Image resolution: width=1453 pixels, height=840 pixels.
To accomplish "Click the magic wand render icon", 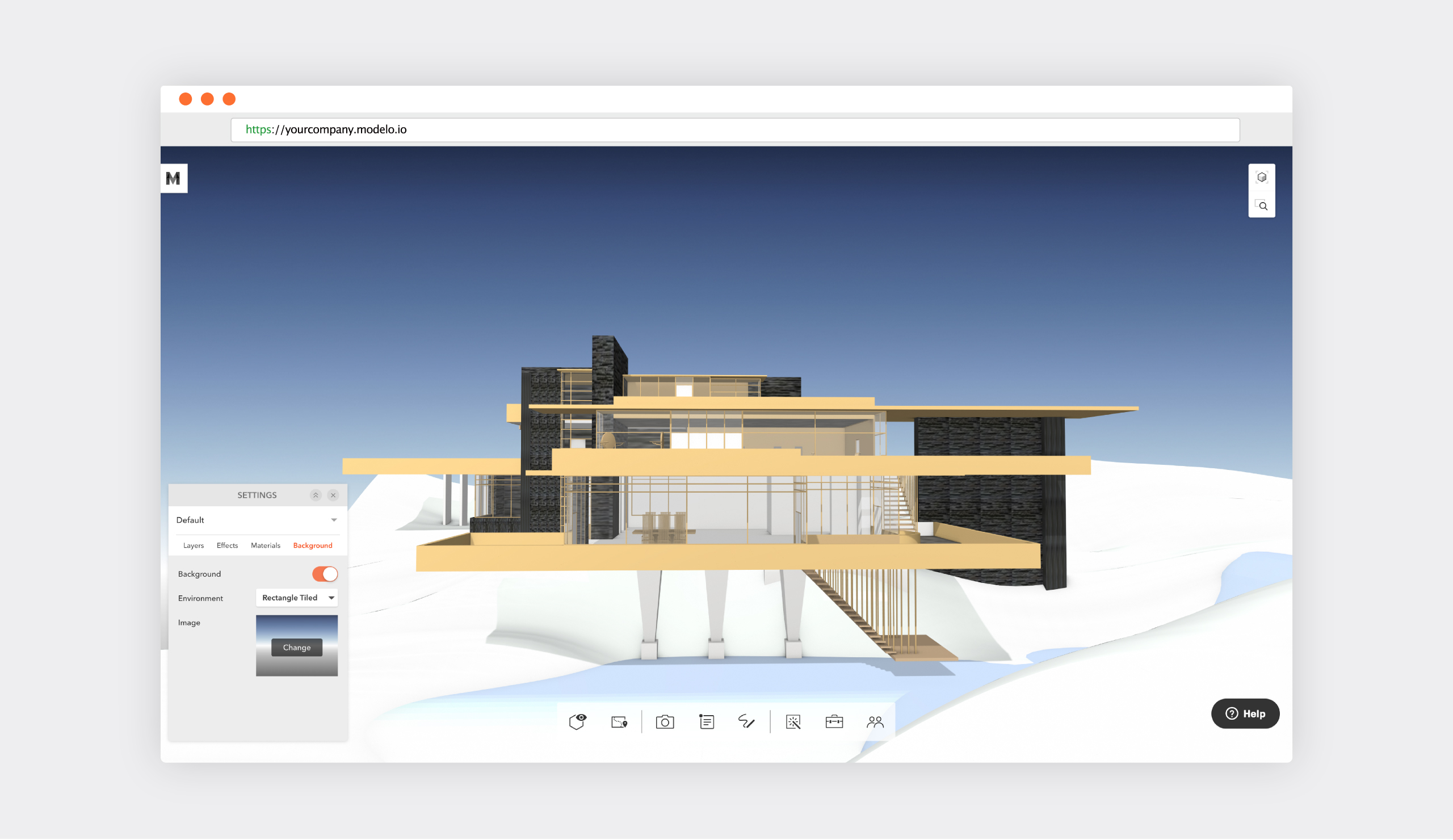I will pyautogui.click(x=793, y=722).
